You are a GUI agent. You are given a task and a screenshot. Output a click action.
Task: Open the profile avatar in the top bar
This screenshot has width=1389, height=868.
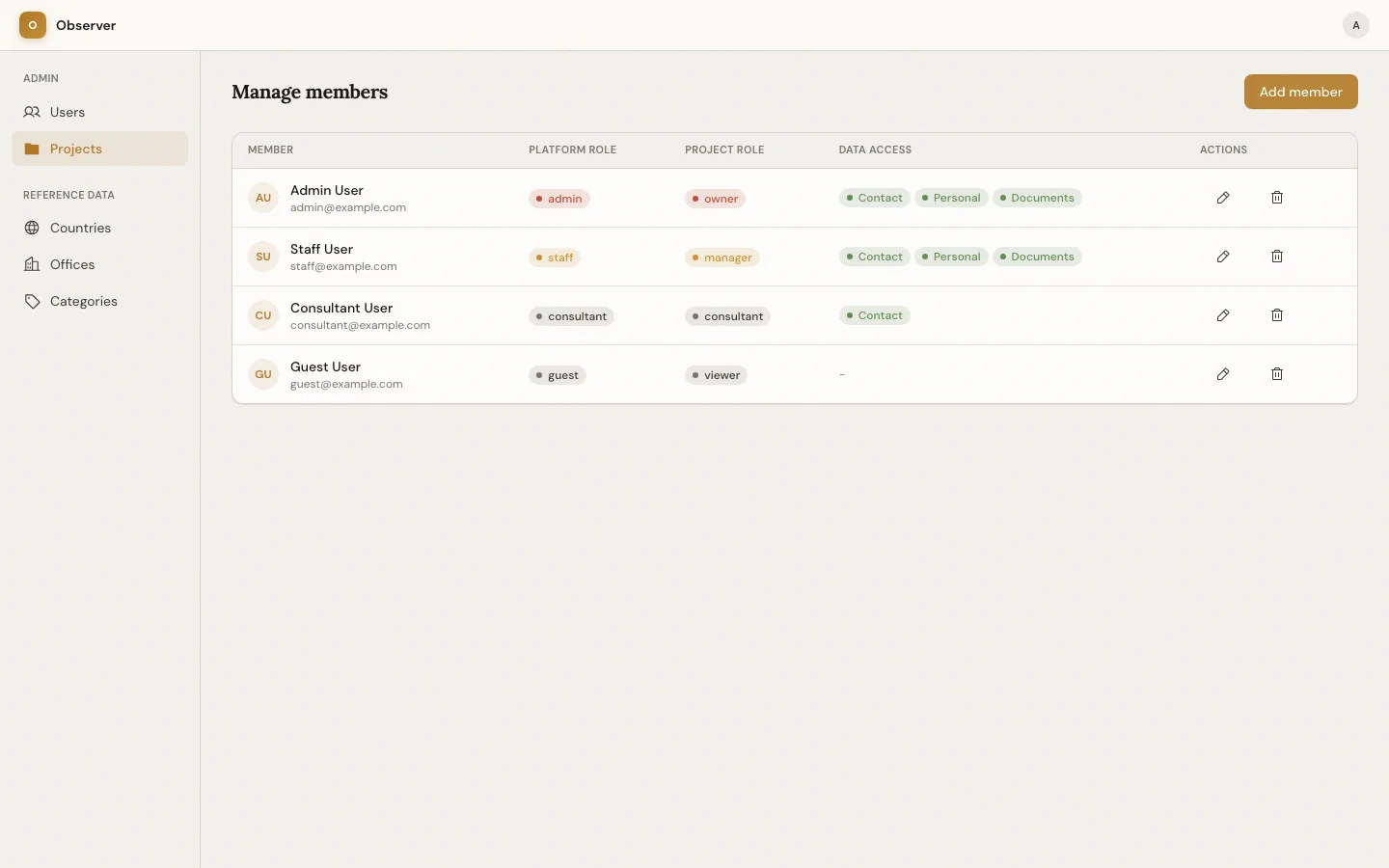1356,25
